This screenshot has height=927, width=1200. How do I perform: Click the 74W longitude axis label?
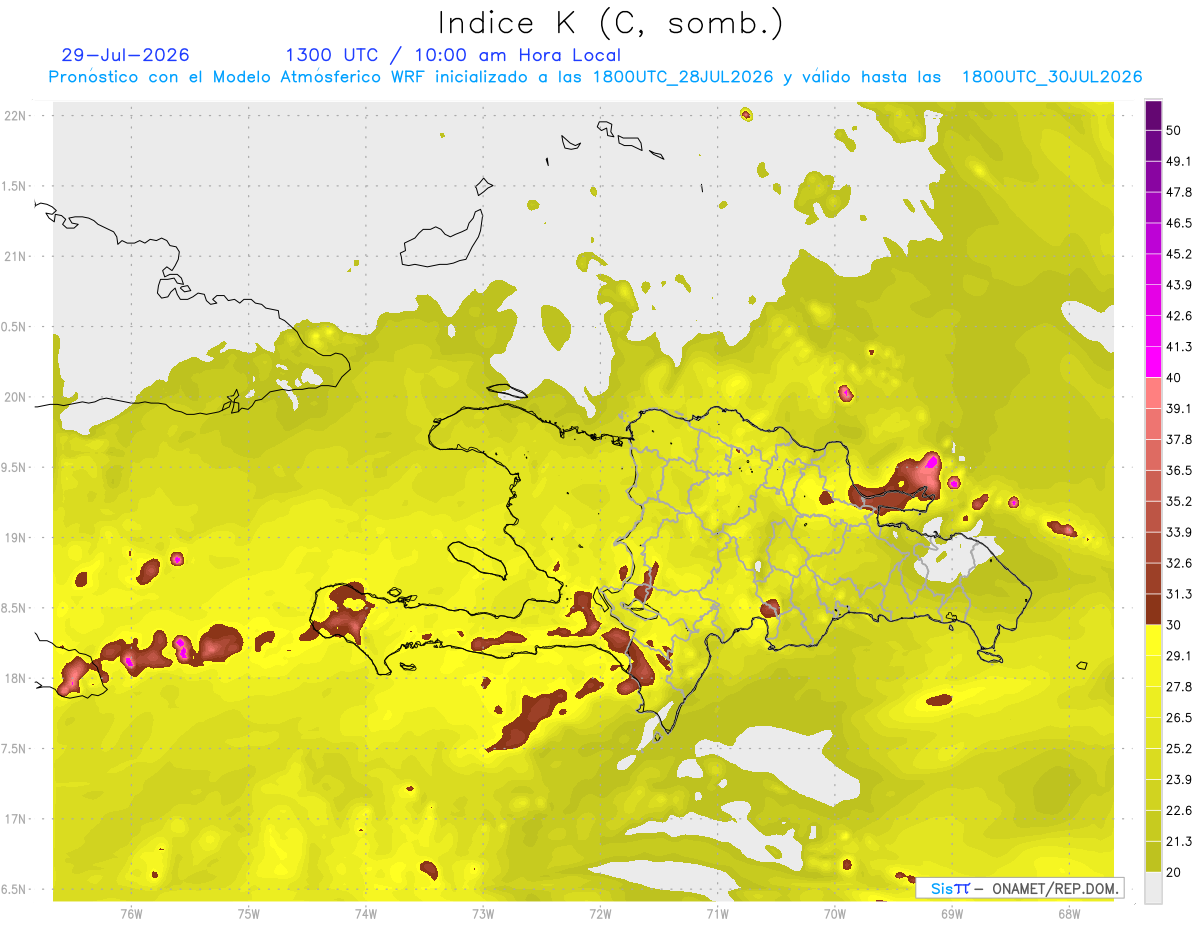click(x=366, y=913)
